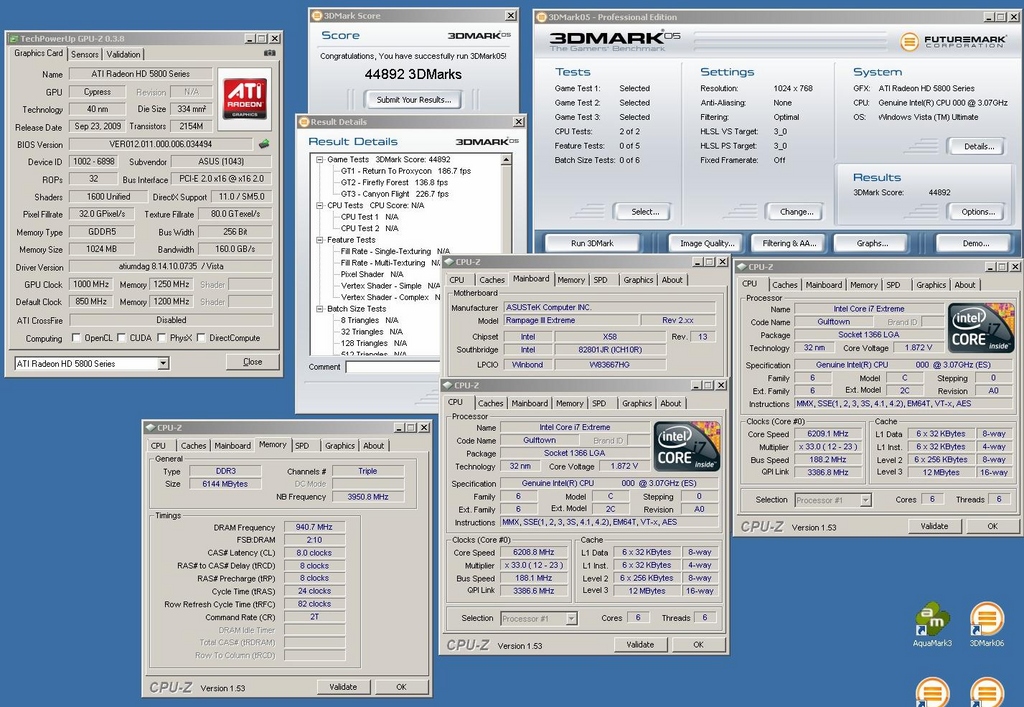Click the 3DMark05 Professional Edition title icon
1024x707 pixels.
(541, 17)
